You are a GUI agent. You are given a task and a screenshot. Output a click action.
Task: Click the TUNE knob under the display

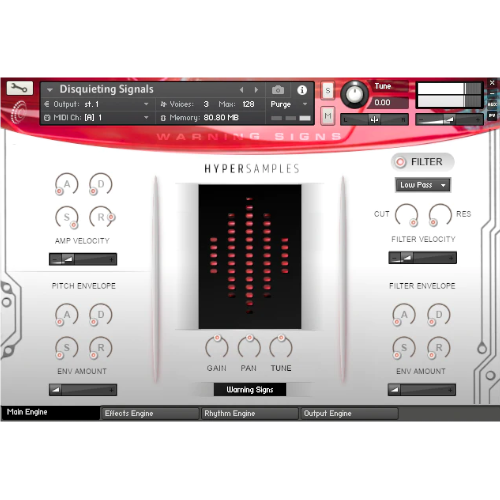coord(281,347)
